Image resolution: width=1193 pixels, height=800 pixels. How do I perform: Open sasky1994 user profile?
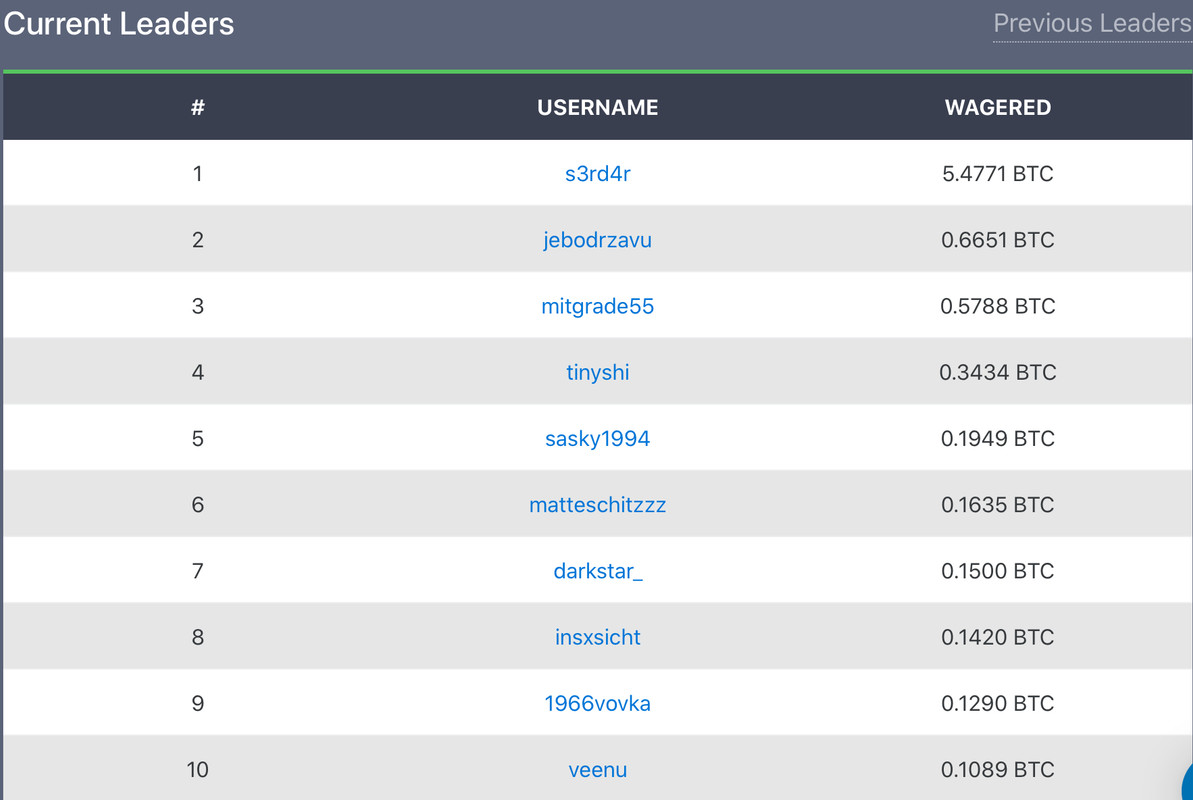point(598,438)
